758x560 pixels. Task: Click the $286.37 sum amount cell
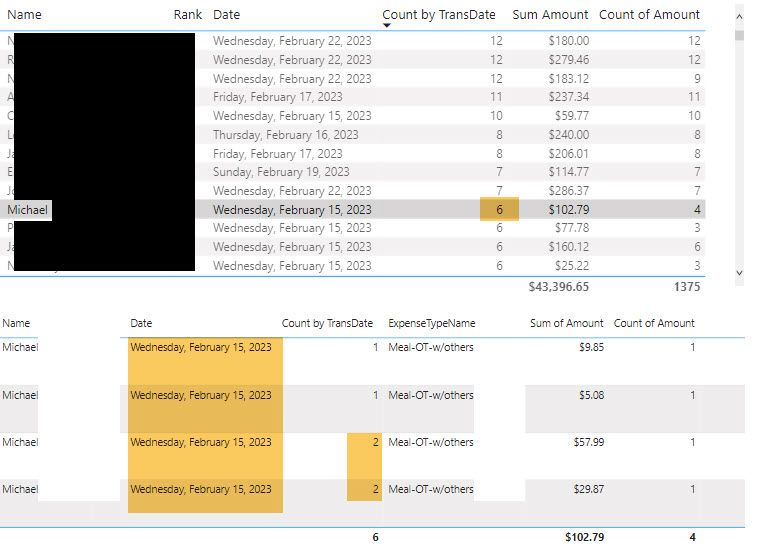(568, 191)
